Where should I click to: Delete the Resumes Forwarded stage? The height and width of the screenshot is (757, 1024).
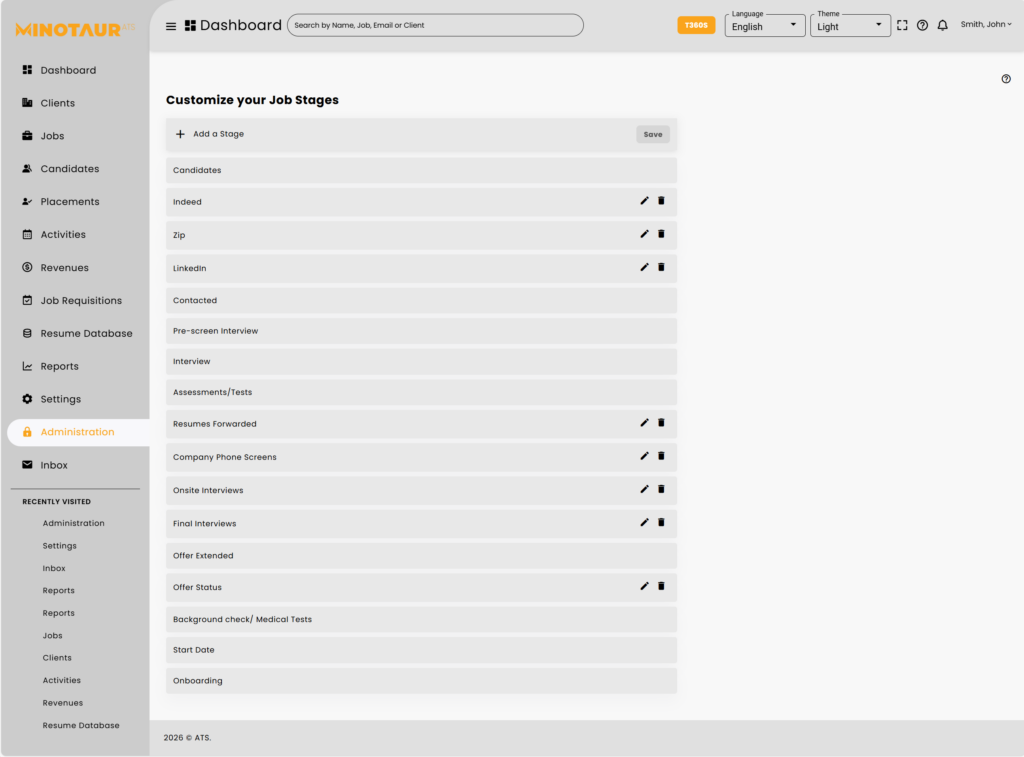[661, 423]
